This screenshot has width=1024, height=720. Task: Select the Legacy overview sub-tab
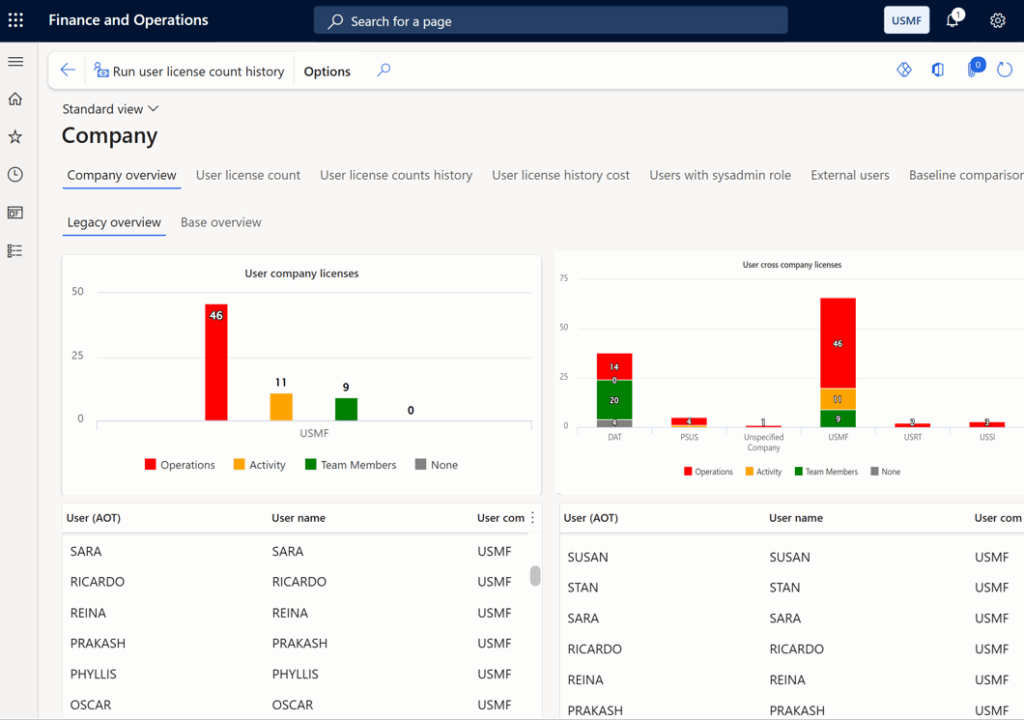pos(114,222)
